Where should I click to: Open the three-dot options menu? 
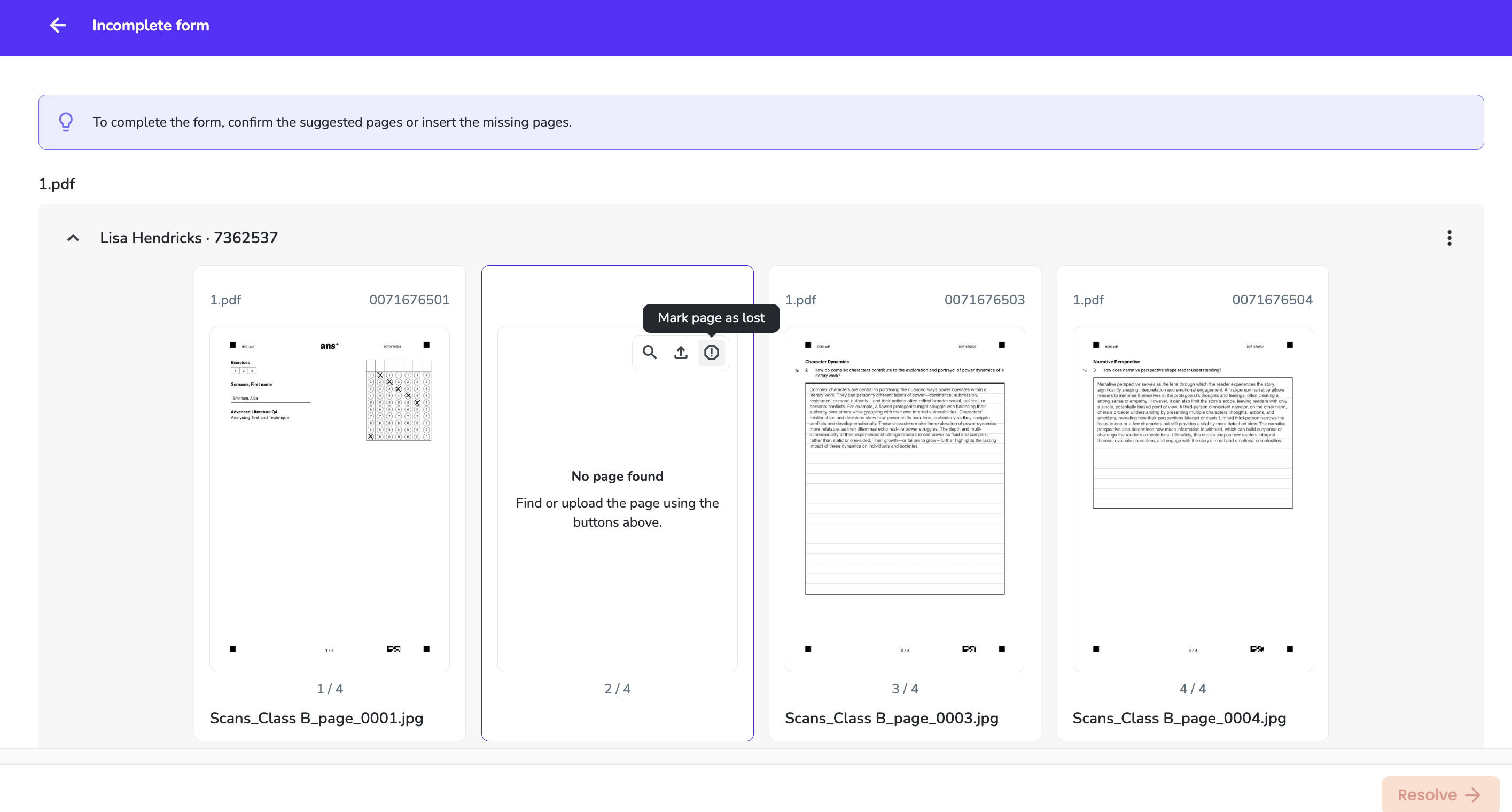[x=1449, y=238]
